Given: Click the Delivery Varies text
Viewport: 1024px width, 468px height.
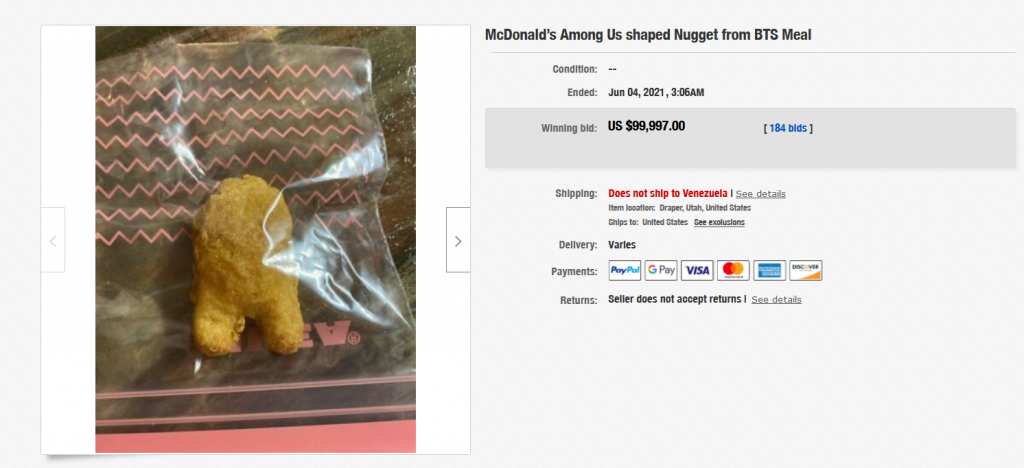Looking at the screenshot, I should point(622,245).
